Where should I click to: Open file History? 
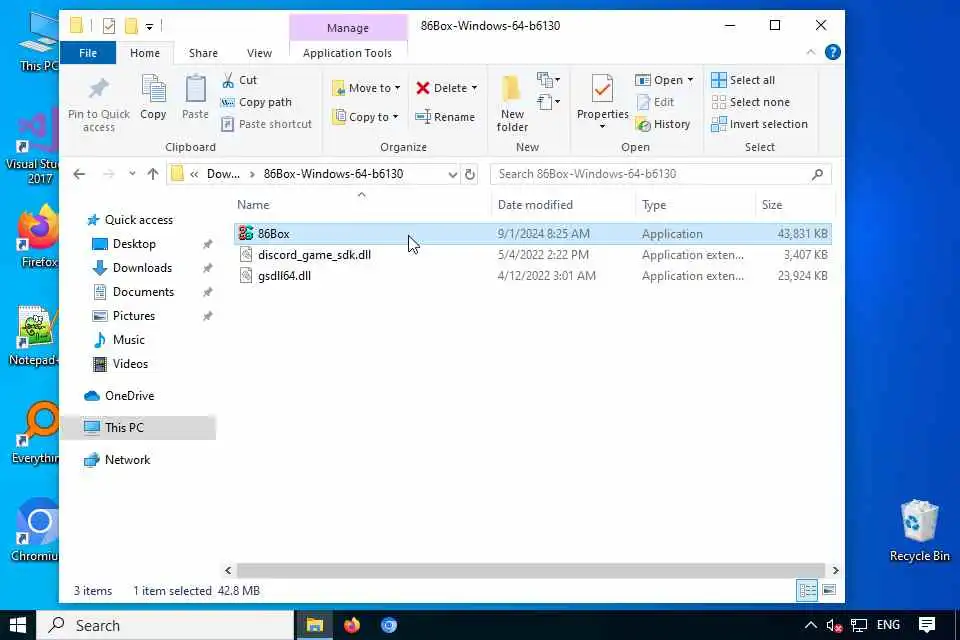663,124
